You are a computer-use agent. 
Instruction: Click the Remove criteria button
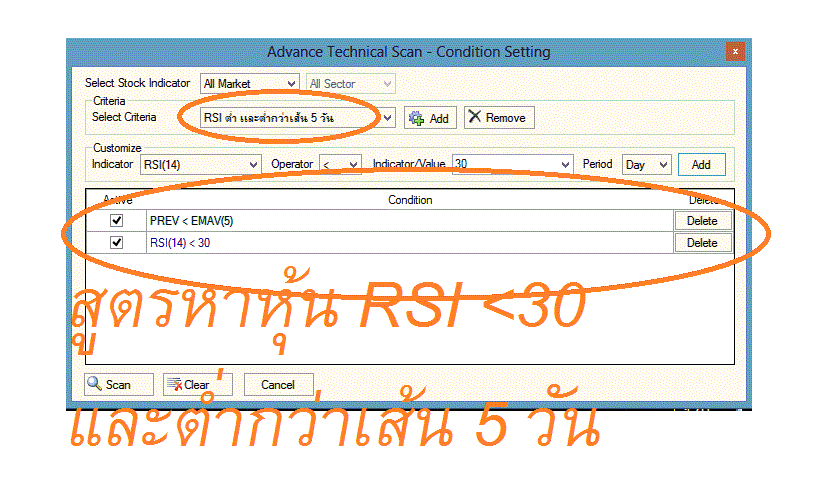click(499, 117)
